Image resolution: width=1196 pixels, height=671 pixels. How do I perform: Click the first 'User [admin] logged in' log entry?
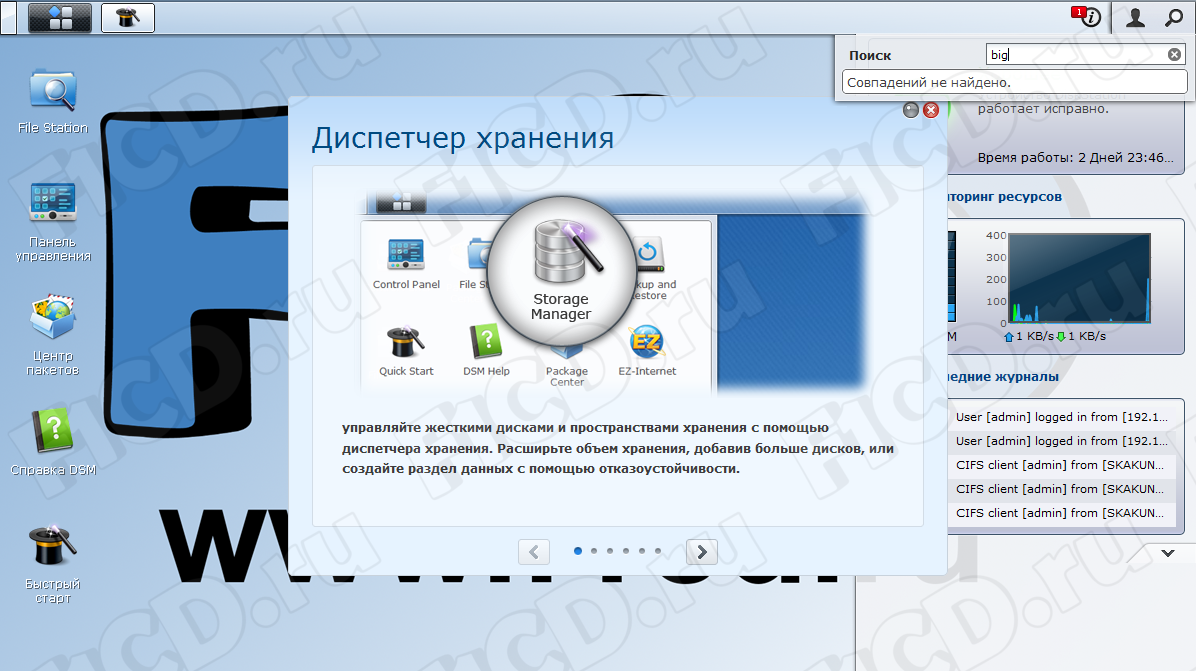1062,417
